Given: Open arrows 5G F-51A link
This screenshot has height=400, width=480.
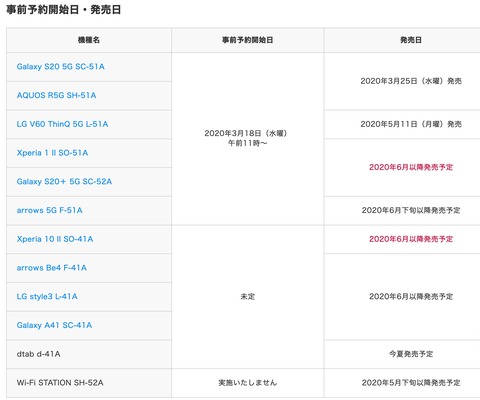Looking at the screenshot, I should pos(49,210).
